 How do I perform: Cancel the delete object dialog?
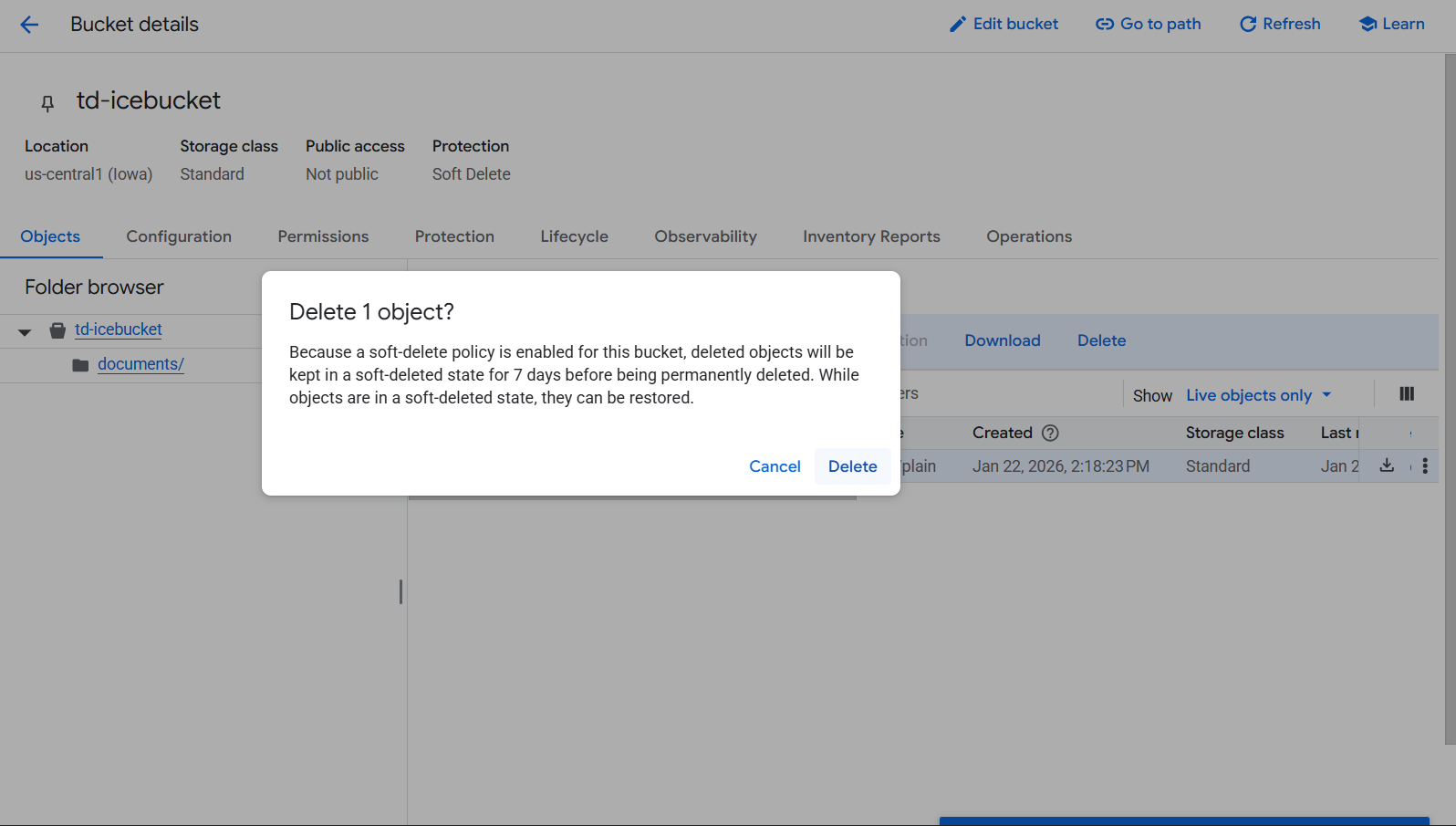(x=775, y=466)
